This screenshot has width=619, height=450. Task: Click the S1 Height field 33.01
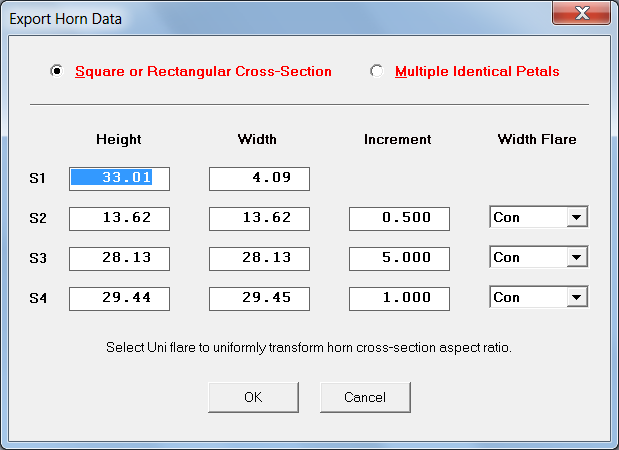[x=119, y=179]
